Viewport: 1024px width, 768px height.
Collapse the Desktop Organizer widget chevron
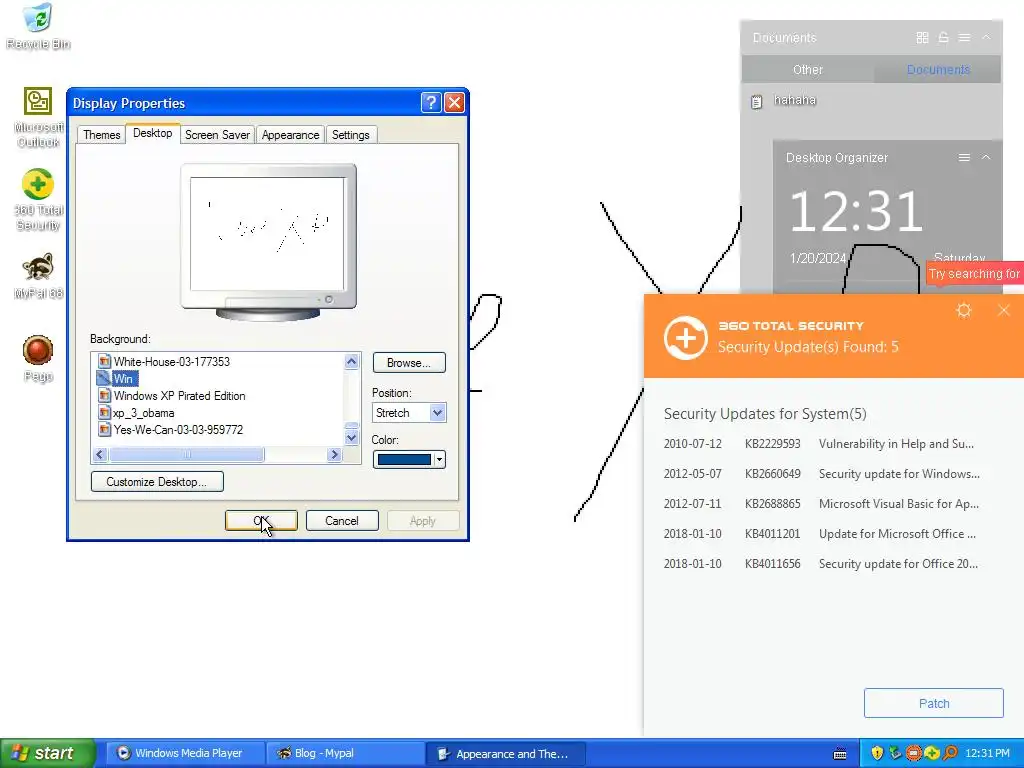point(986,157)
